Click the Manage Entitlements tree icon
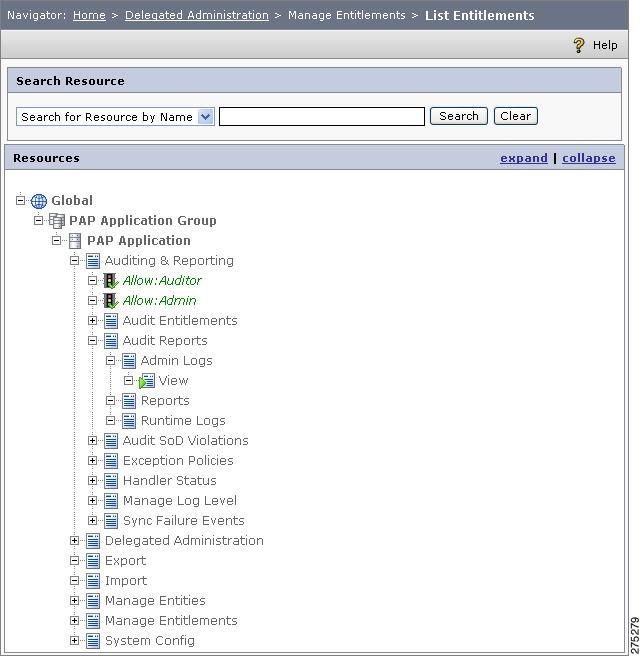Viewport: 642px width, 656px height. point(93,621)
